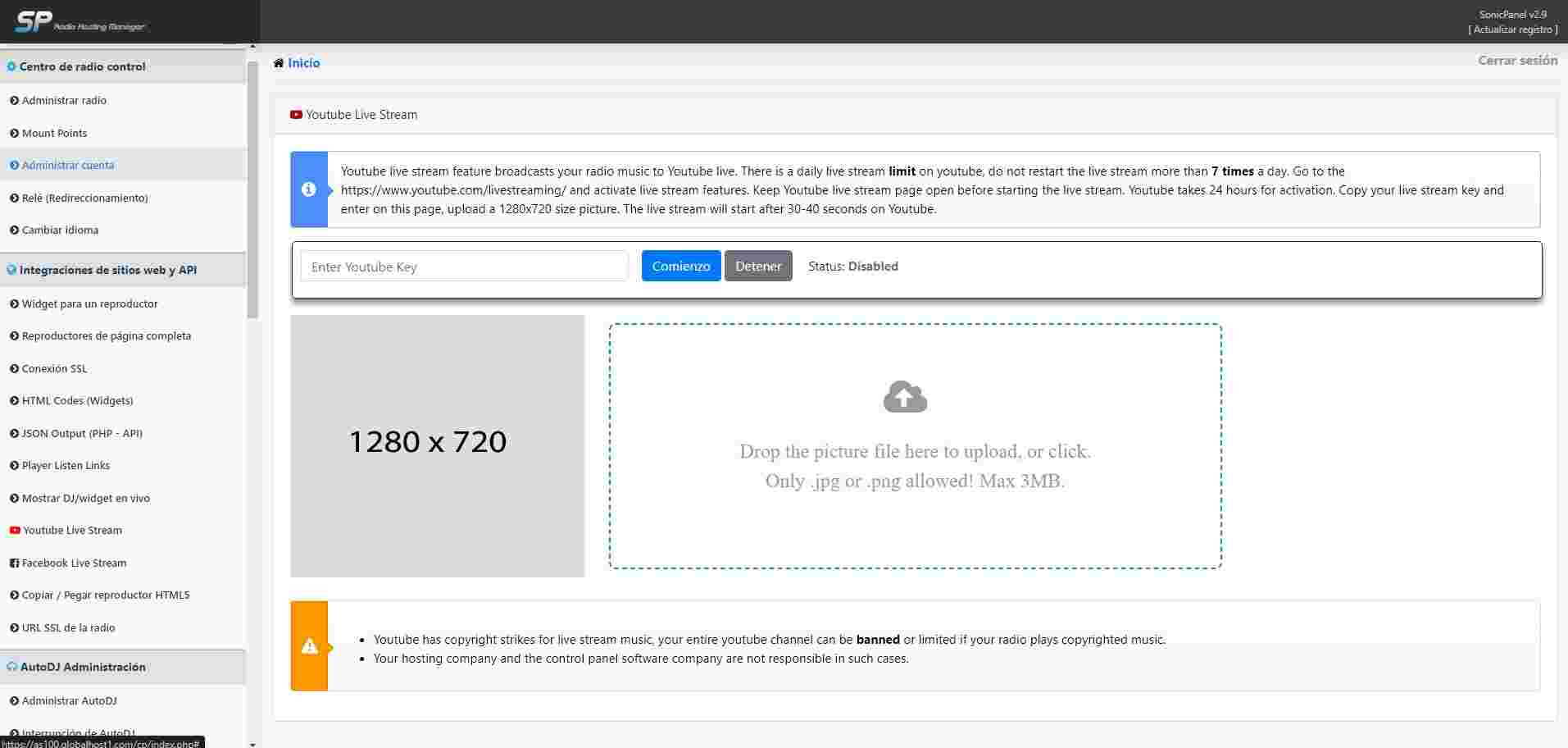Click the home icon beside Inicio
The image size is (1568, 748).
pyautogui.click(x=279, y=63)
